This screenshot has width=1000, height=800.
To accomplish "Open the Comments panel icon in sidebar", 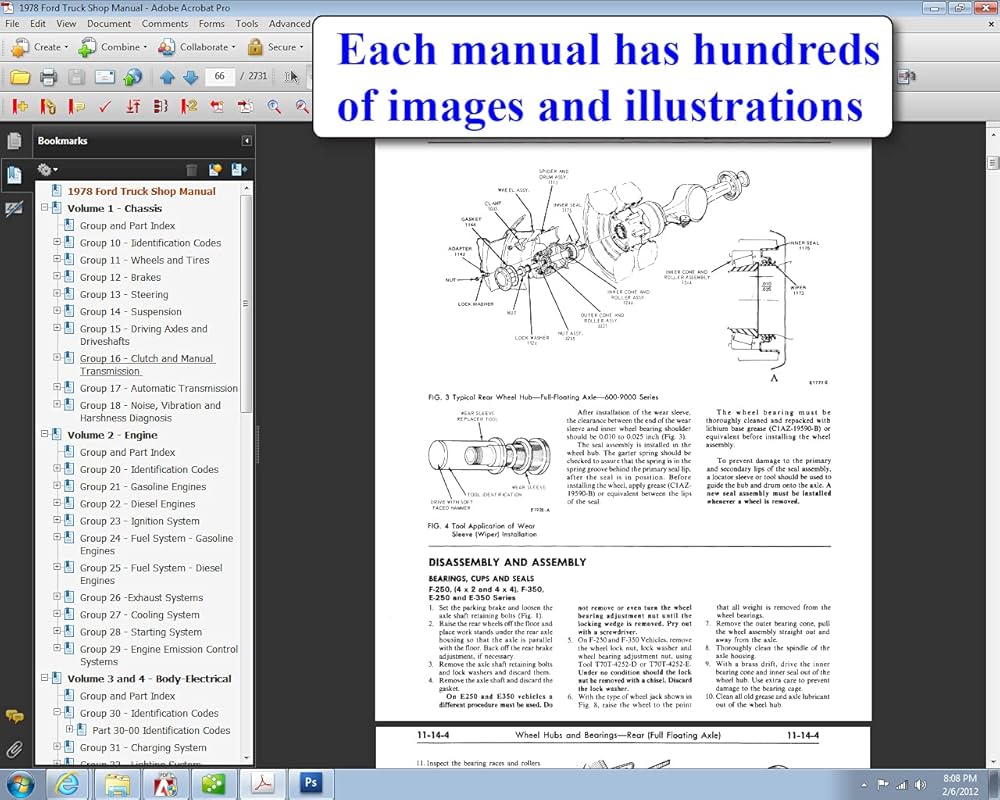I will 14,716.
